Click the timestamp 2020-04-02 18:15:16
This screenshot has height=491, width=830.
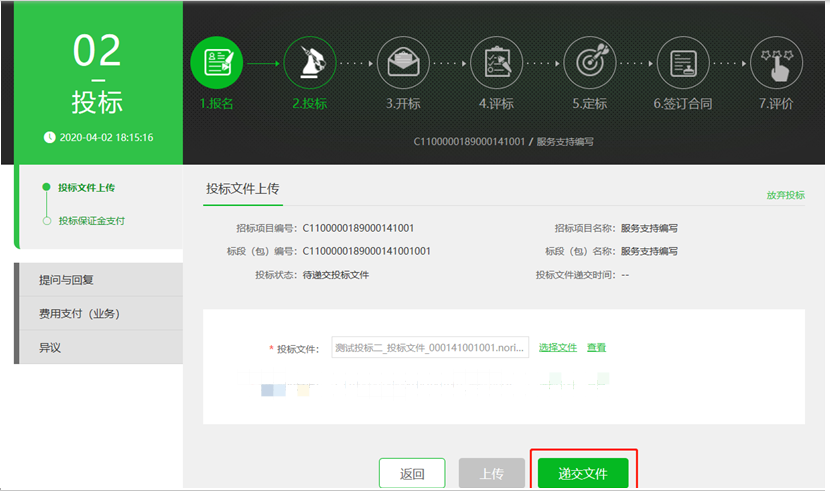[x=106, y=138]
